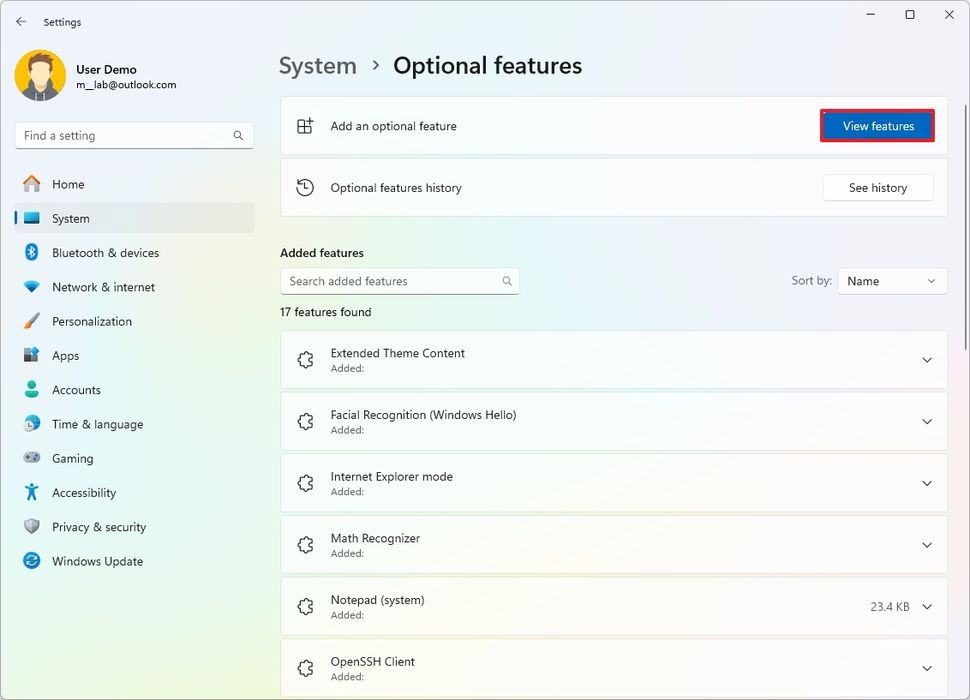Open the Sort by Name dropdown
The height and width of the screenshot is (700, 970).
click(891, 281)
